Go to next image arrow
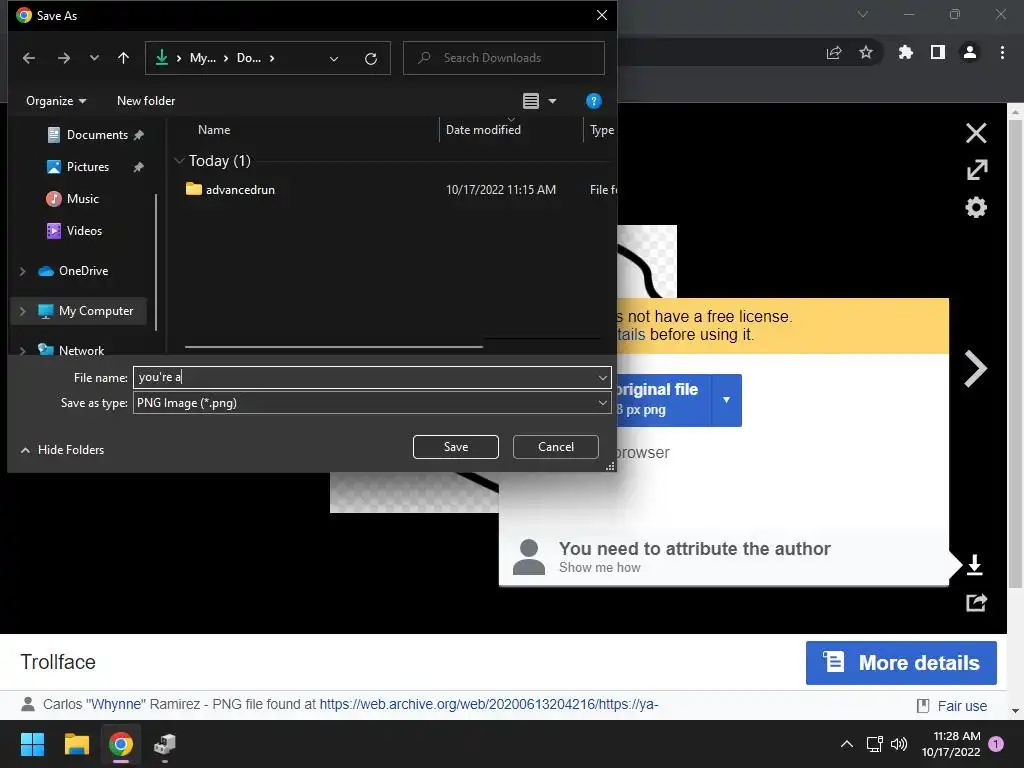Screen dimensions: 1024x768 [x=975, y=369]
